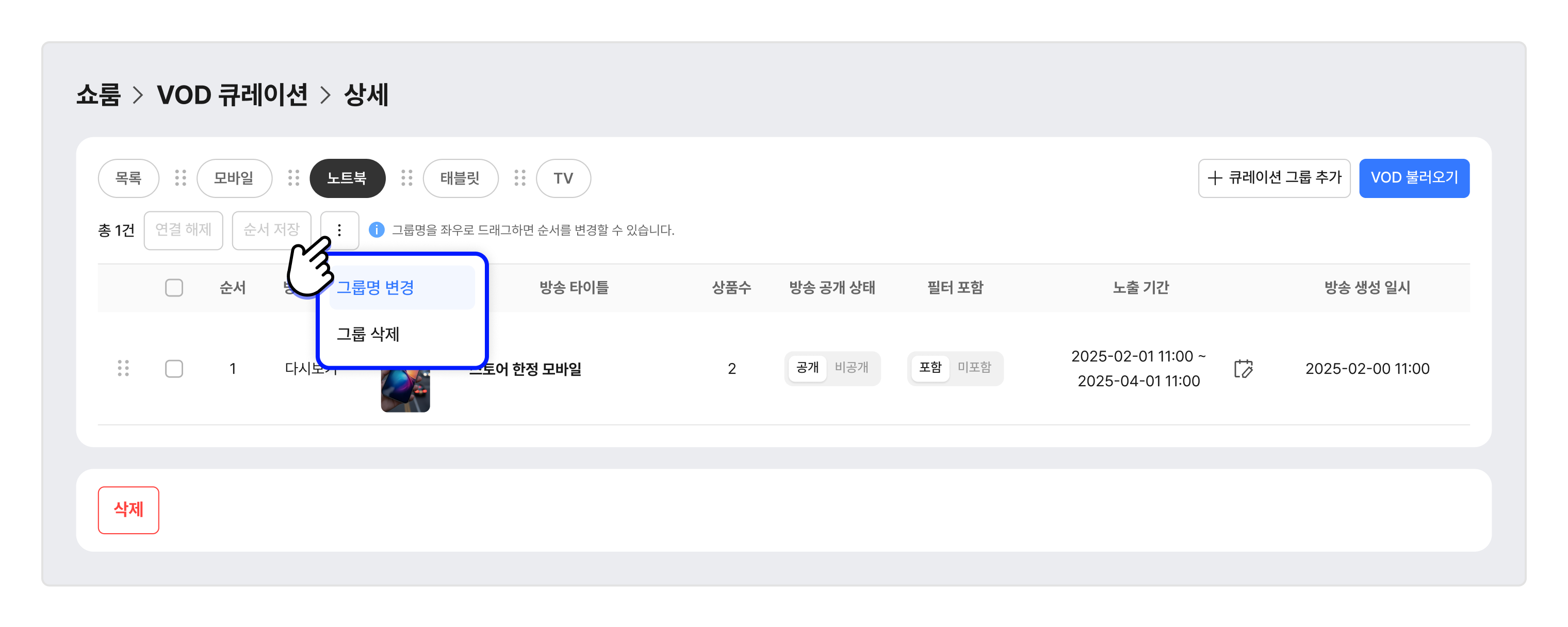Set broadcast status to 비공개
1568x627 pixels.
pyautogui.click(x=851, y=367)
